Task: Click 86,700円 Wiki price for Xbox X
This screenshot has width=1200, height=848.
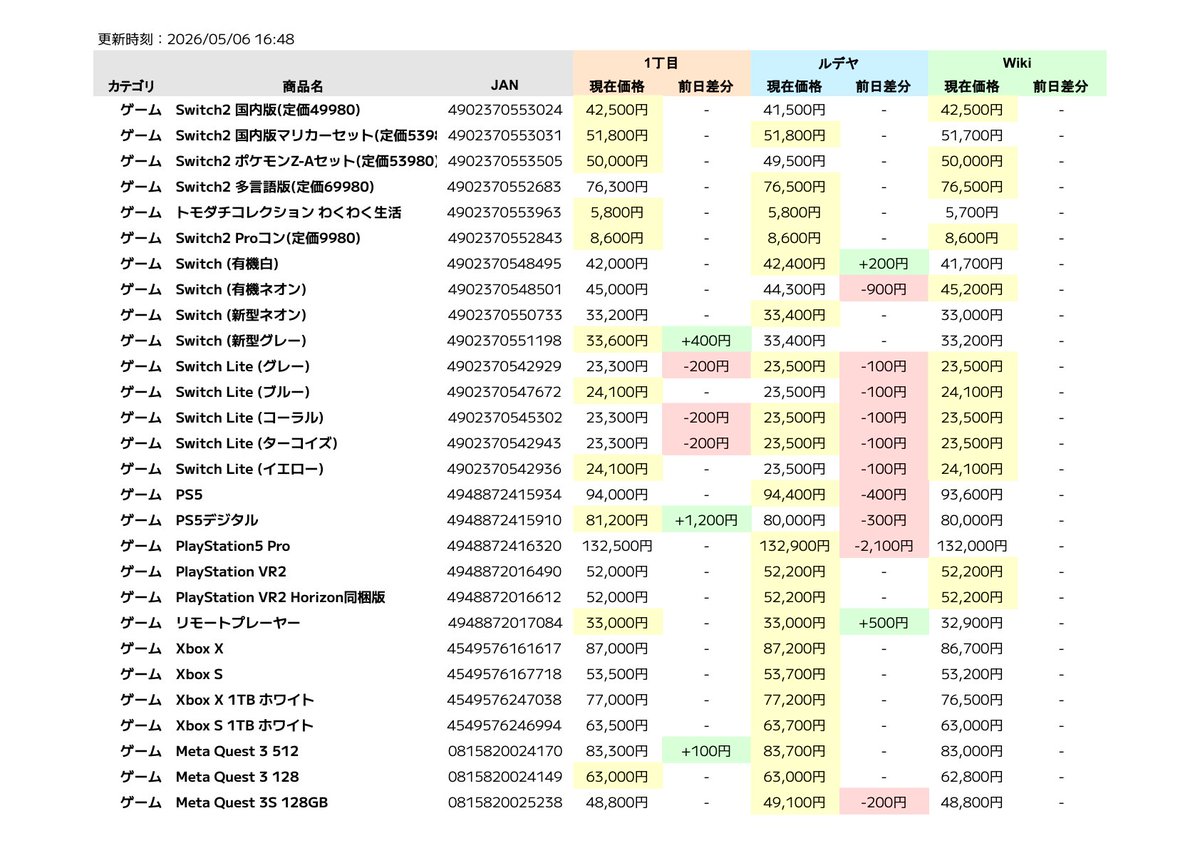Action: tap(974, 648)
